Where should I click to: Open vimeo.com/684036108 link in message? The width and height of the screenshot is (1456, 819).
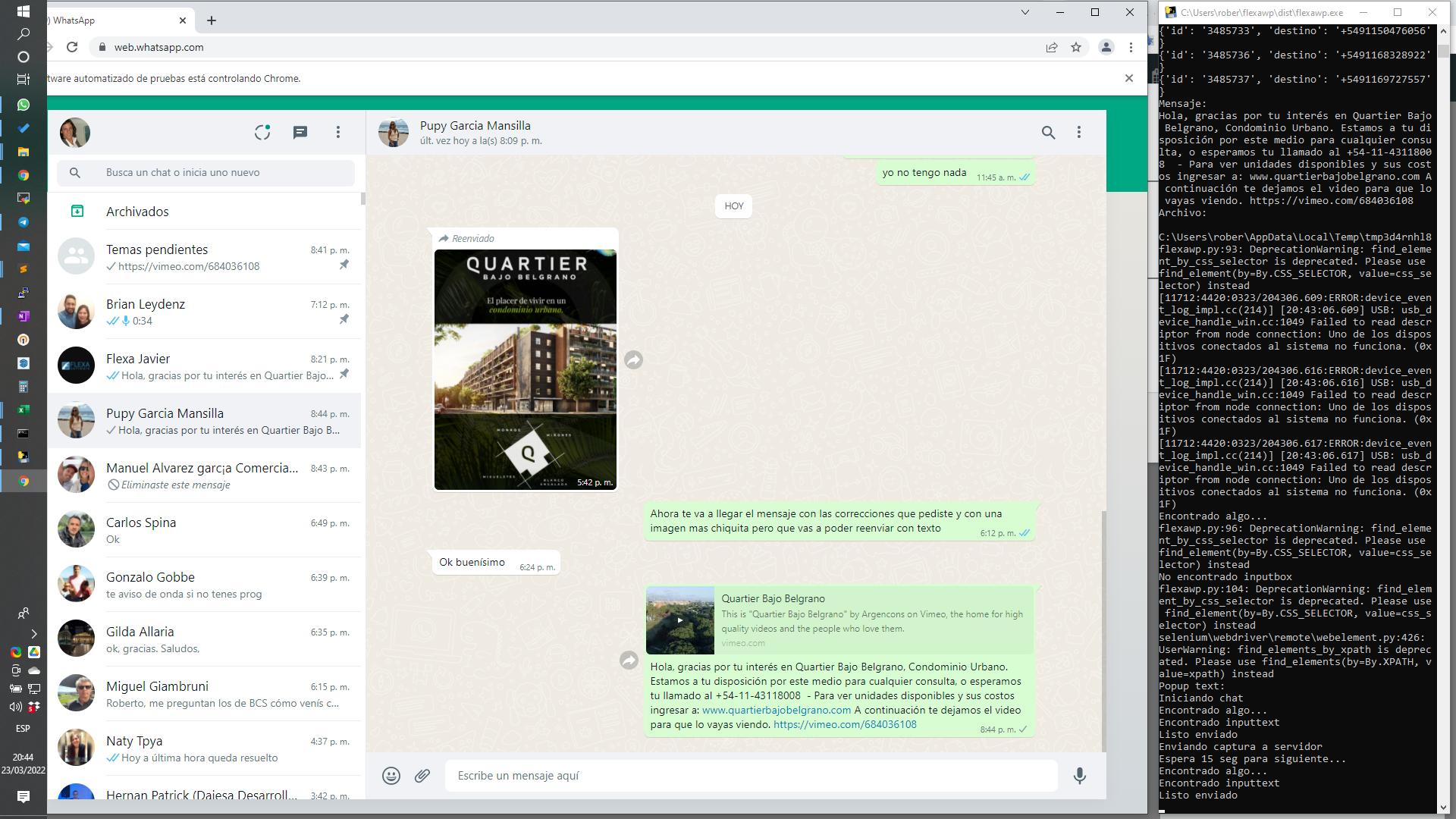click(845, 724)
